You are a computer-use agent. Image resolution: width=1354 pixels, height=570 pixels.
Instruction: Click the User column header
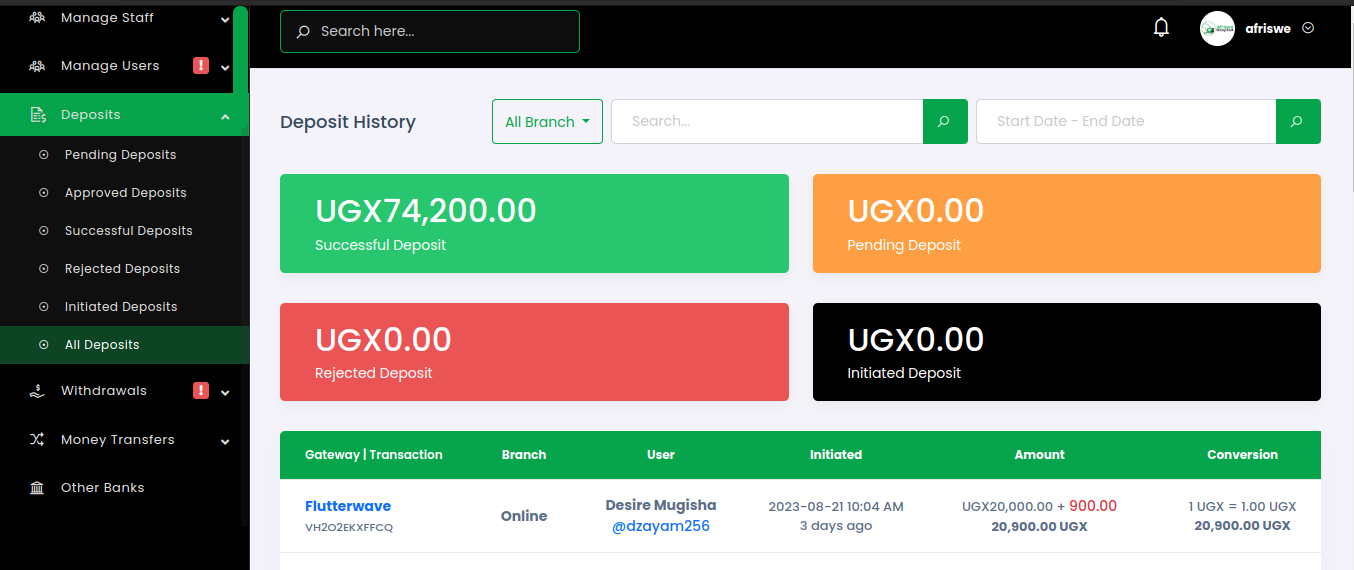click(x=661, y=455)
